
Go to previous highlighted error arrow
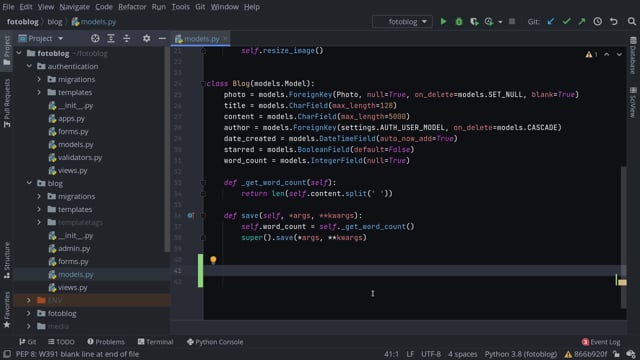pos(607,54)
